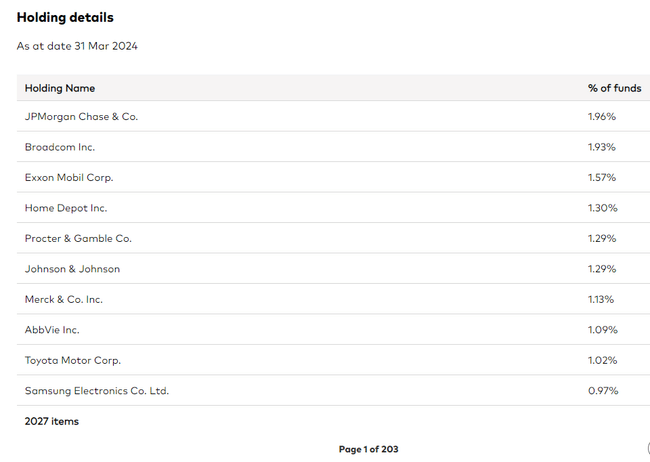Click the As at date 31 Mar 2024 text
Viewport: 650px width, 462px height.
click(77, 46)
